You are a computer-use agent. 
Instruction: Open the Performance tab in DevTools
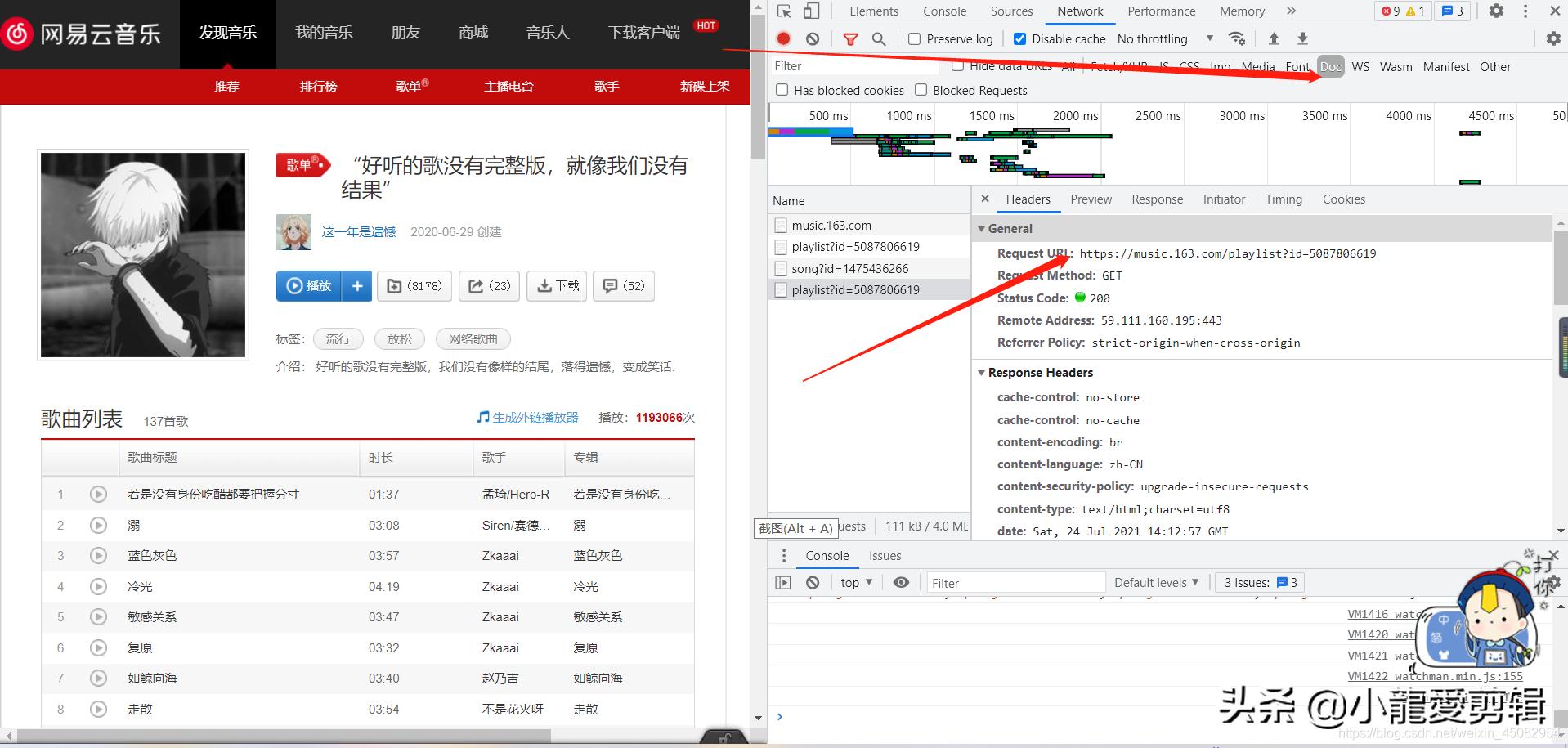point(1161,11)
